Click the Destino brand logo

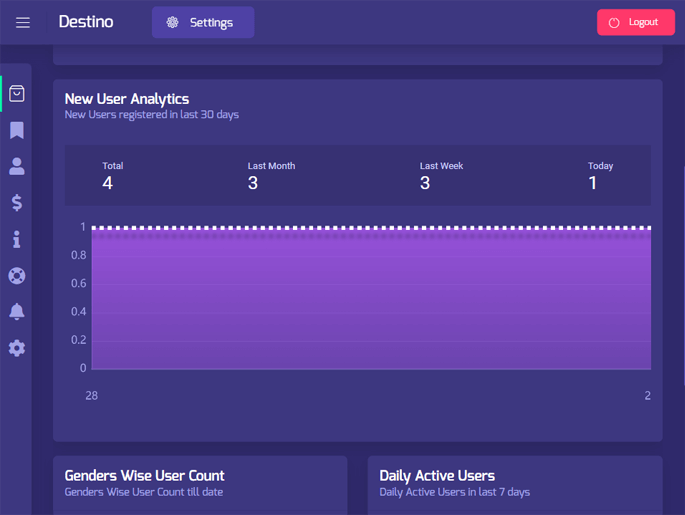pos(86,22)
